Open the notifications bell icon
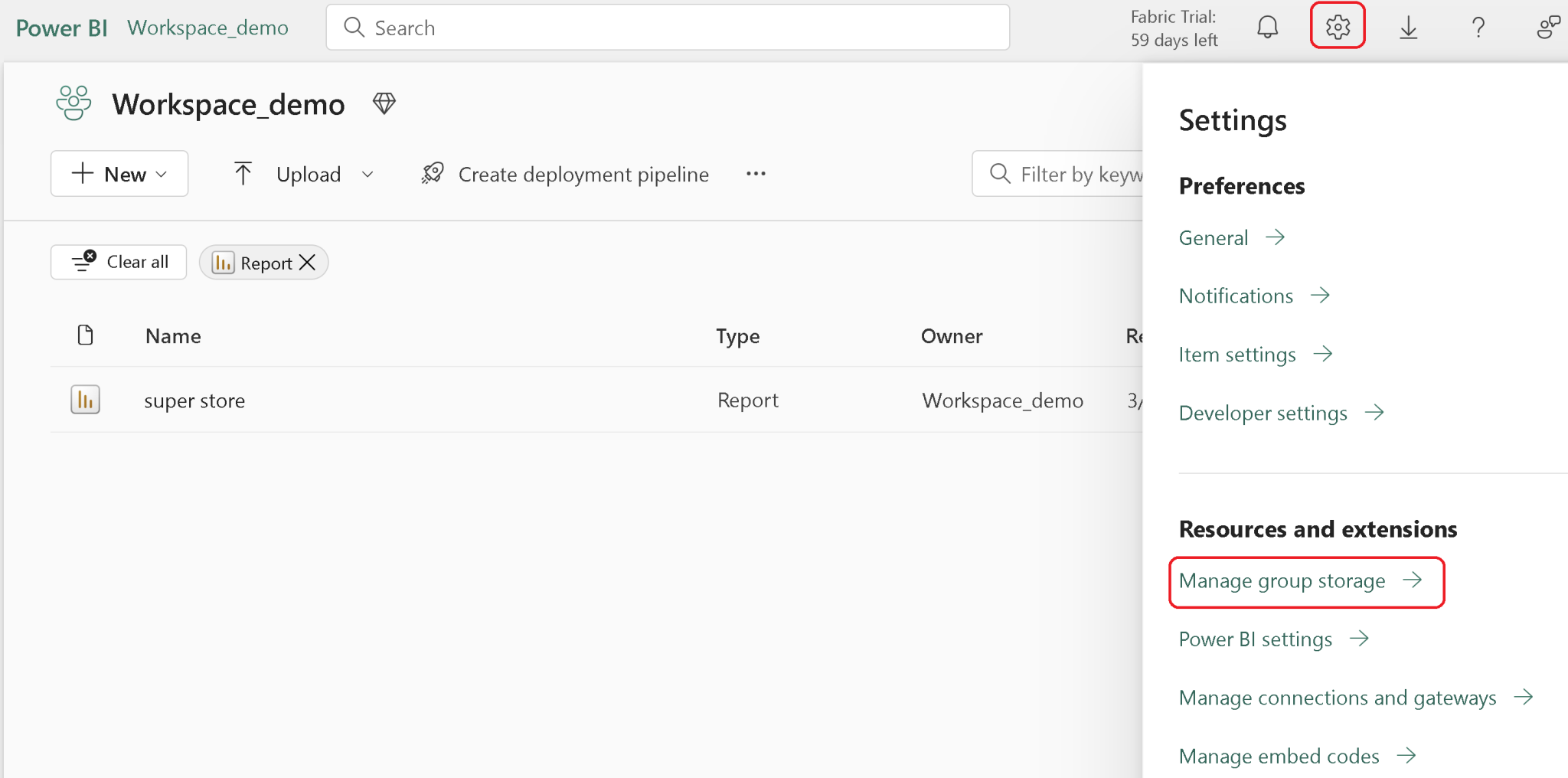The image size is (1568, 778). point(1267,26)
